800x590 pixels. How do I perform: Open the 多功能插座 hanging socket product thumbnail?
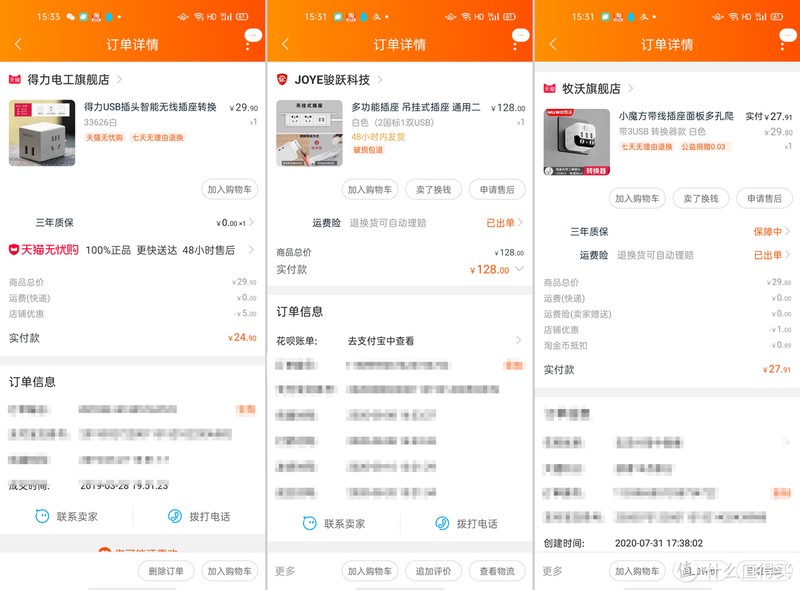coord(309,133)
